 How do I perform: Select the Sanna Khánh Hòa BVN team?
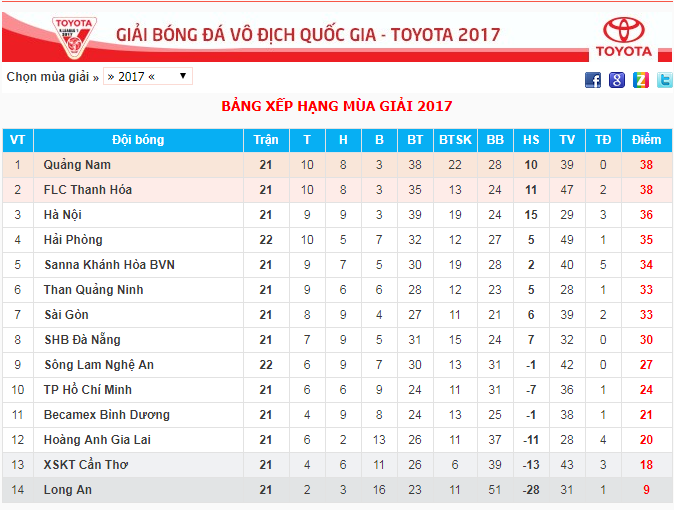pos(110,264)
